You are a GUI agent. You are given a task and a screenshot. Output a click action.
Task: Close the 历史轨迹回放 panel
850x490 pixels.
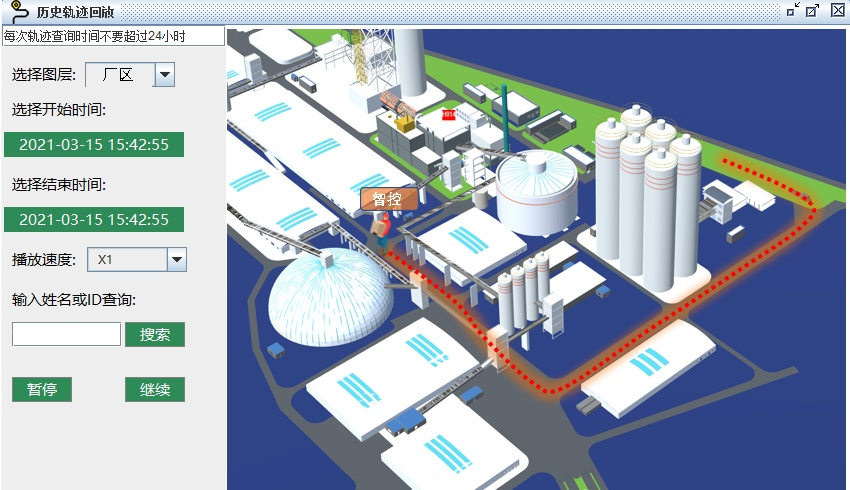tap(837, 10)
